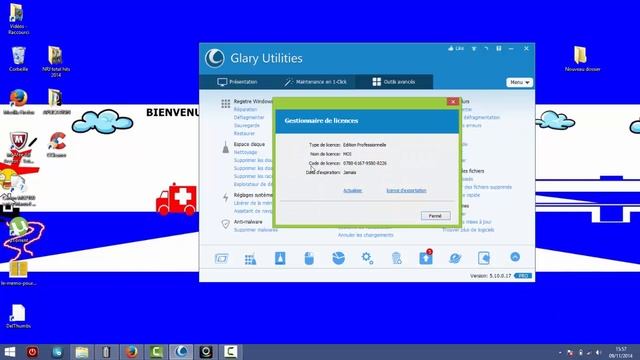640x360 pixels.
Task: Open the Mozilla Firefox desktop shortcut
Action: click(18, 102)
